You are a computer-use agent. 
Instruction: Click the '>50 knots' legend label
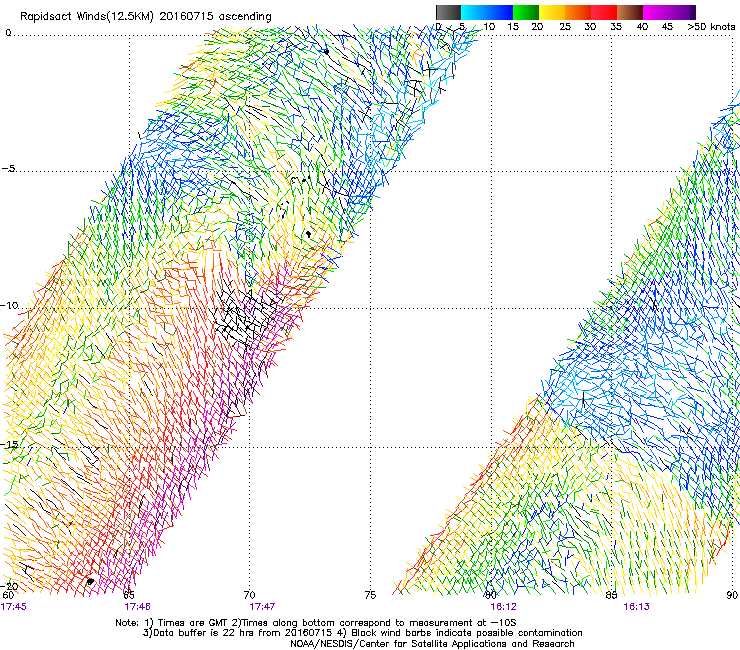pyautogui.click(x=711, y=26)
